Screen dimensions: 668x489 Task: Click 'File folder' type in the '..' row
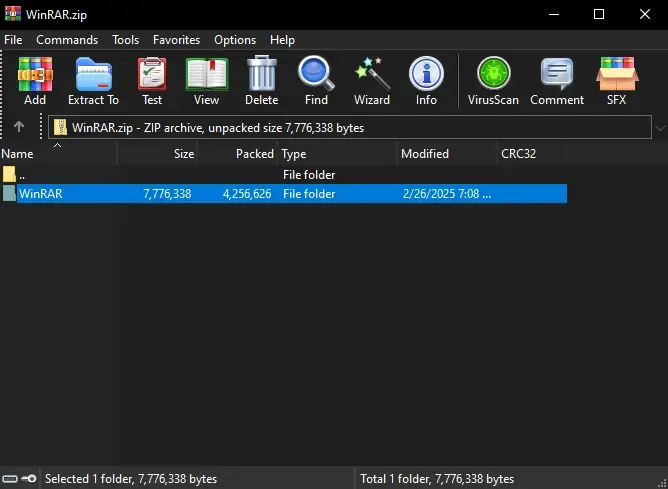309,175
